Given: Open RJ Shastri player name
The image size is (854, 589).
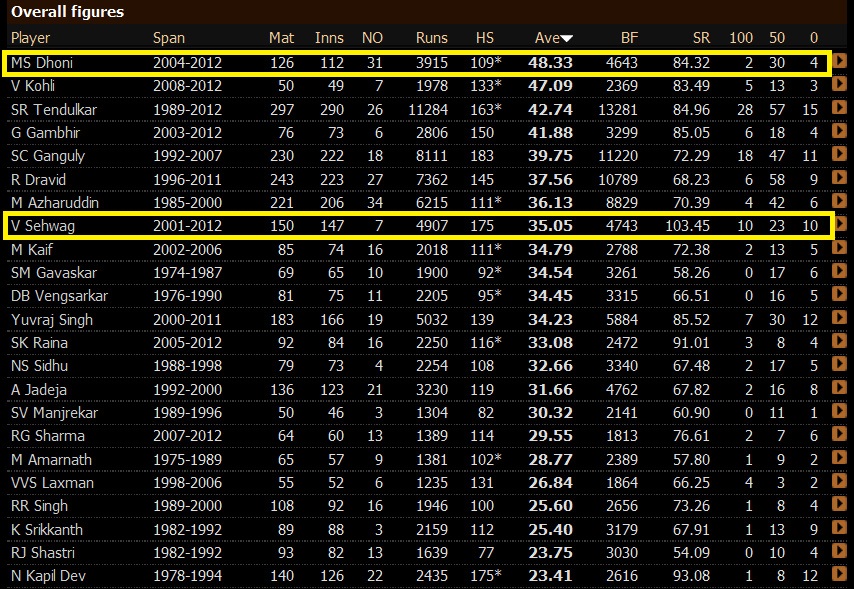Looking at the screenshot, I should (x=42, y=552).
